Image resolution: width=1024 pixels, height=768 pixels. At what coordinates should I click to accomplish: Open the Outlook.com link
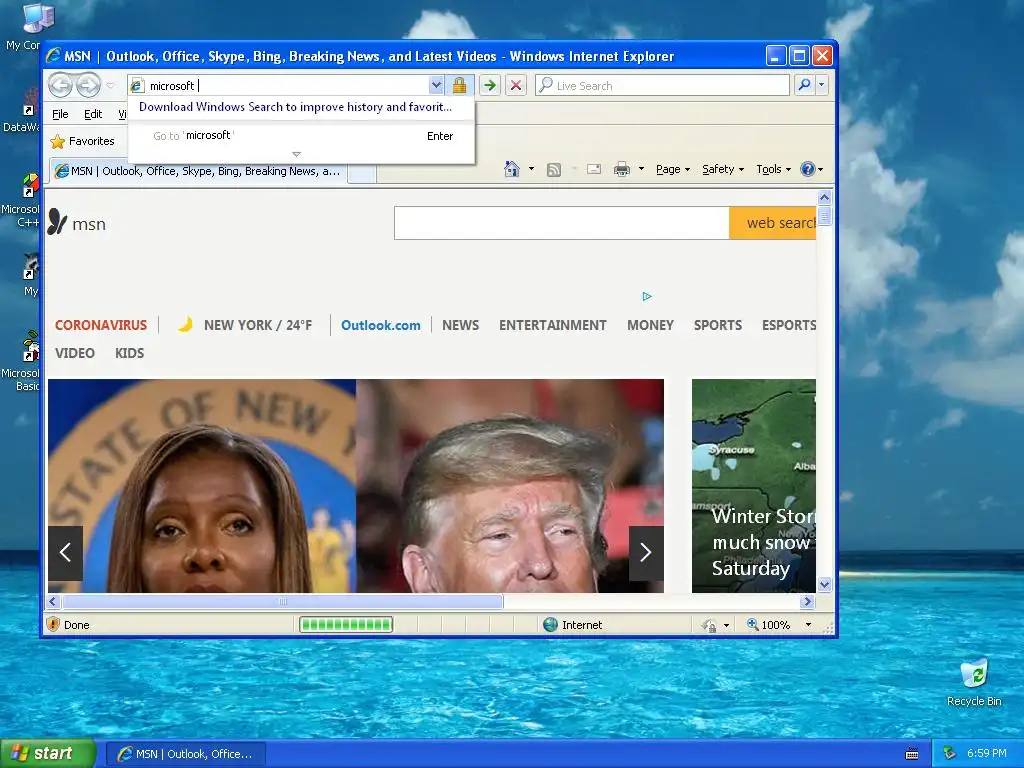[381, 325]
